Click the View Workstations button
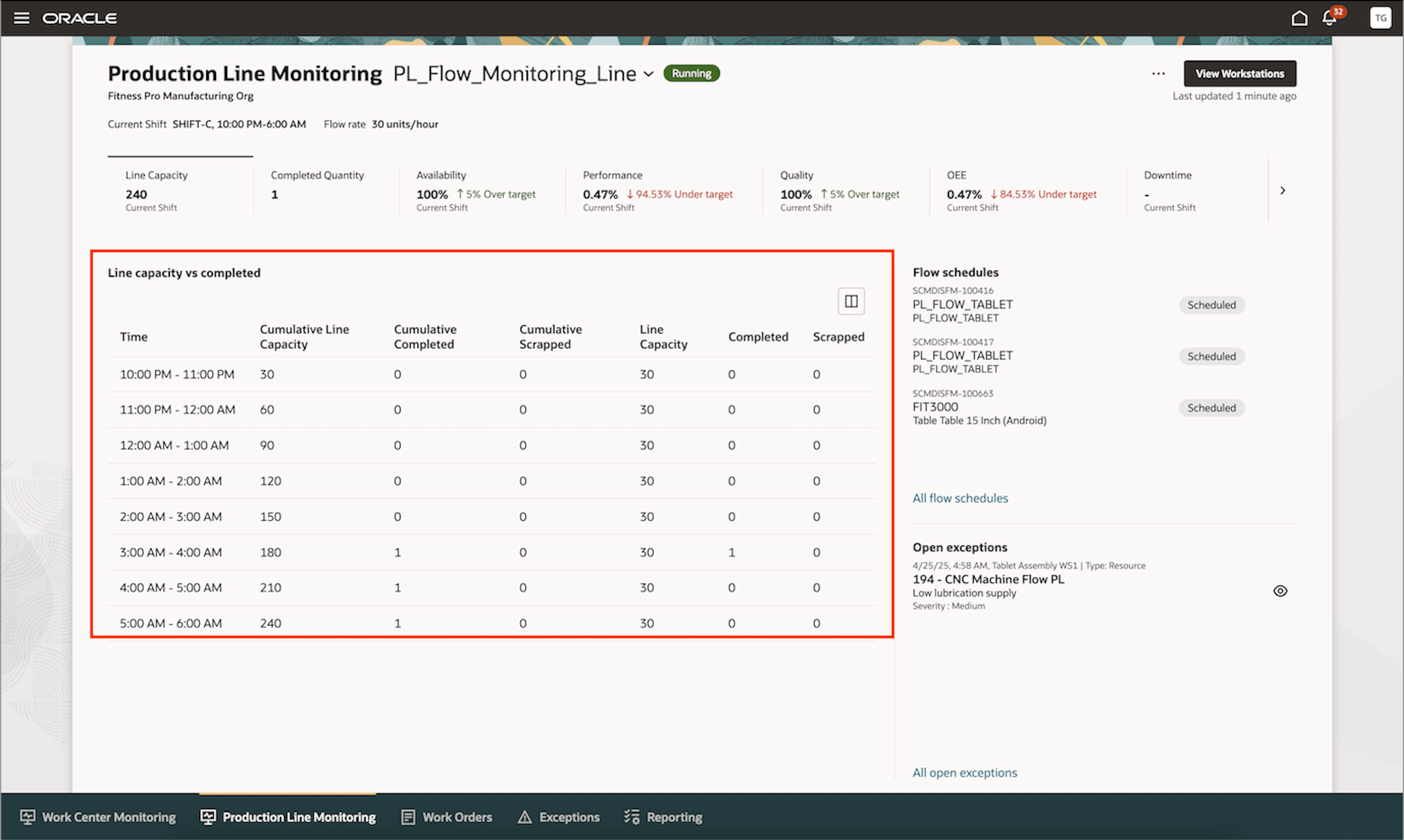The height and width of the screenshot is (840, 1404). [x=1239, y=73]
